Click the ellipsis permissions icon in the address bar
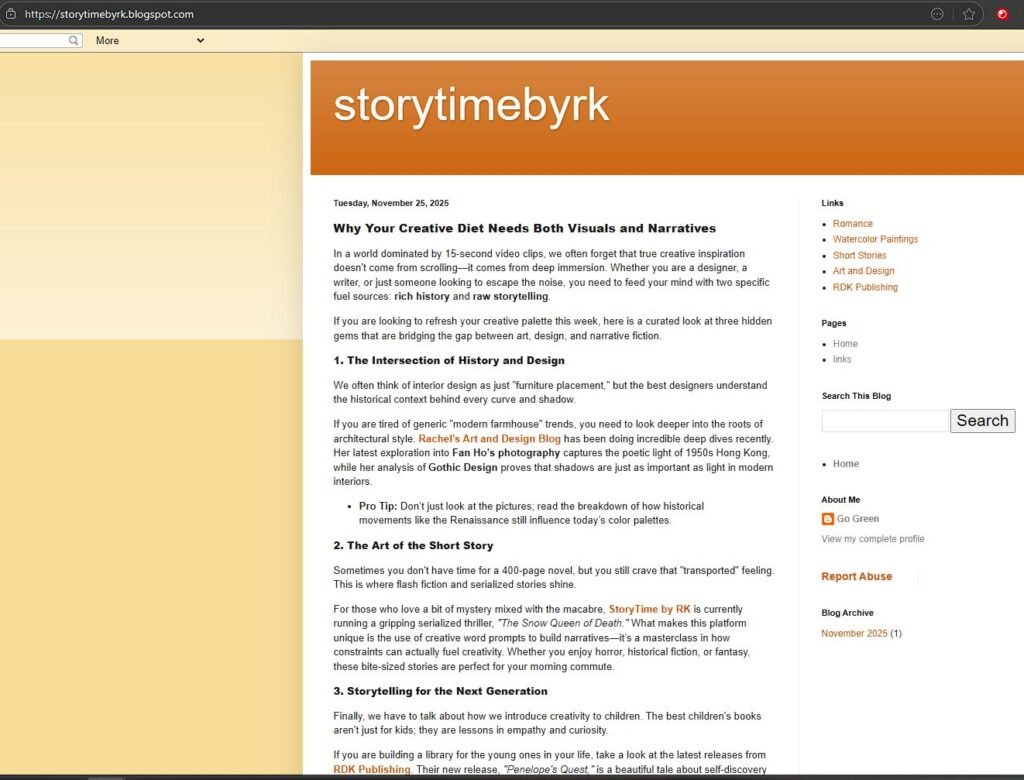The width and height of the screenshot is (1024, 780). click(937, 14)
